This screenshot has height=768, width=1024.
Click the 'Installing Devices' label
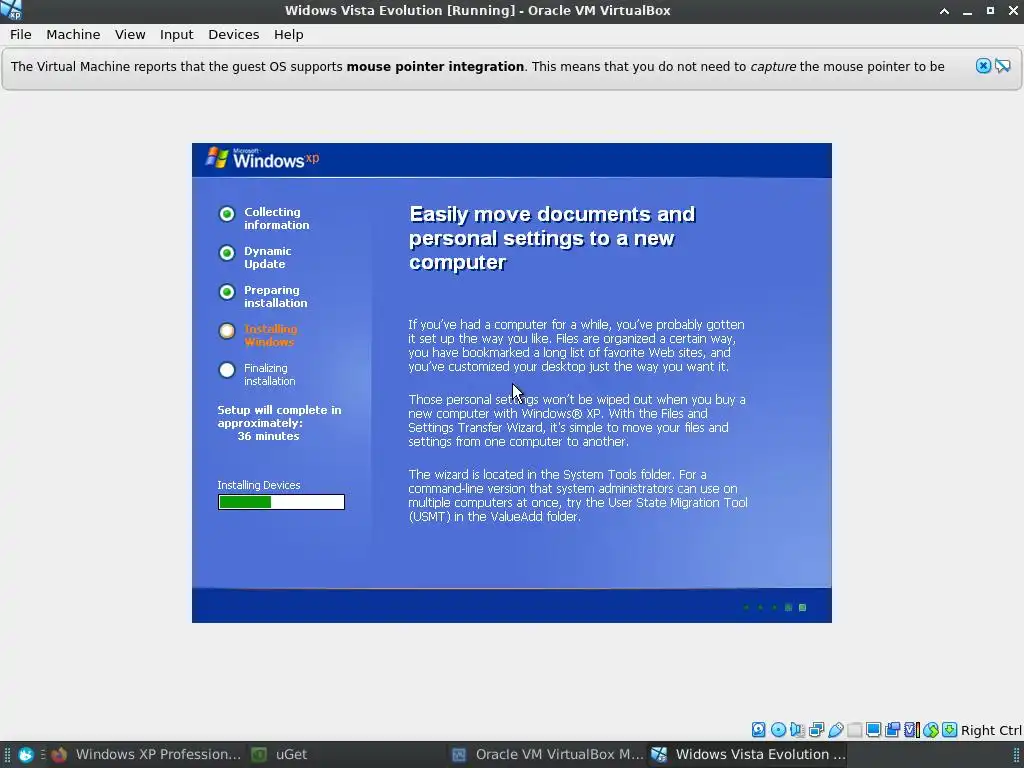[x=259, y=485]
